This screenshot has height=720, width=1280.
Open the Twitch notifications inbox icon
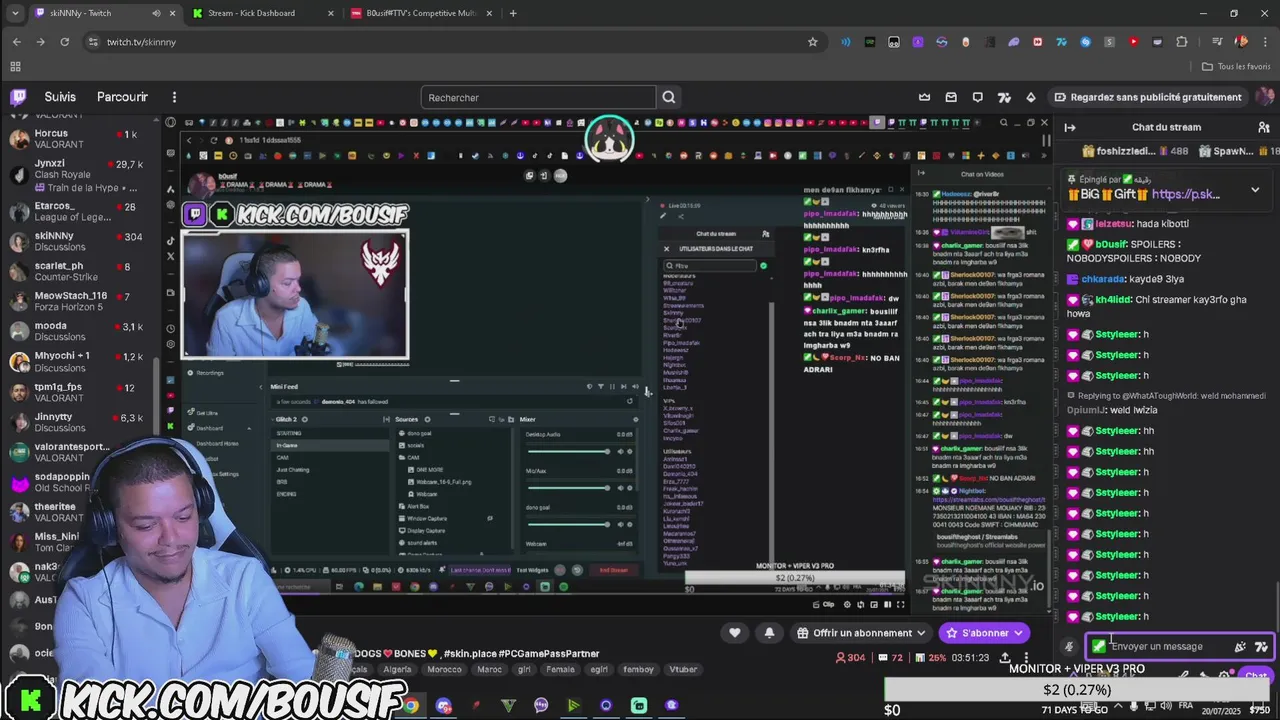[951, 97]
